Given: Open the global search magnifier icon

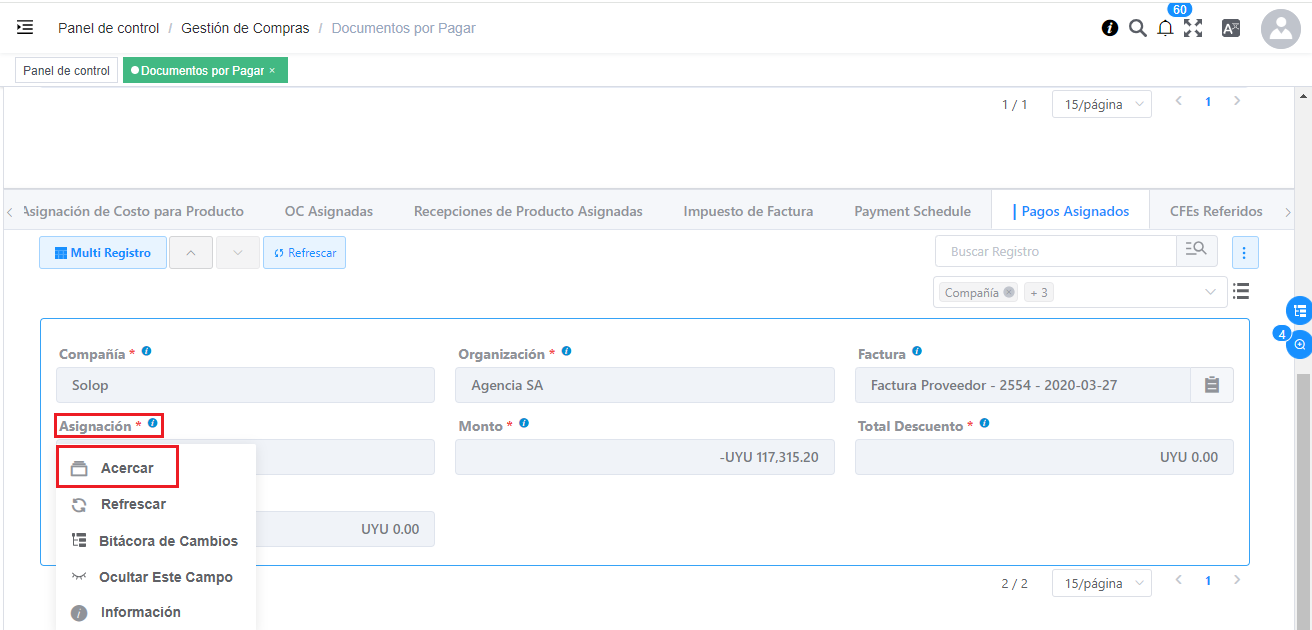Looking at the screenshot, I should click(x=1137, y=28).
